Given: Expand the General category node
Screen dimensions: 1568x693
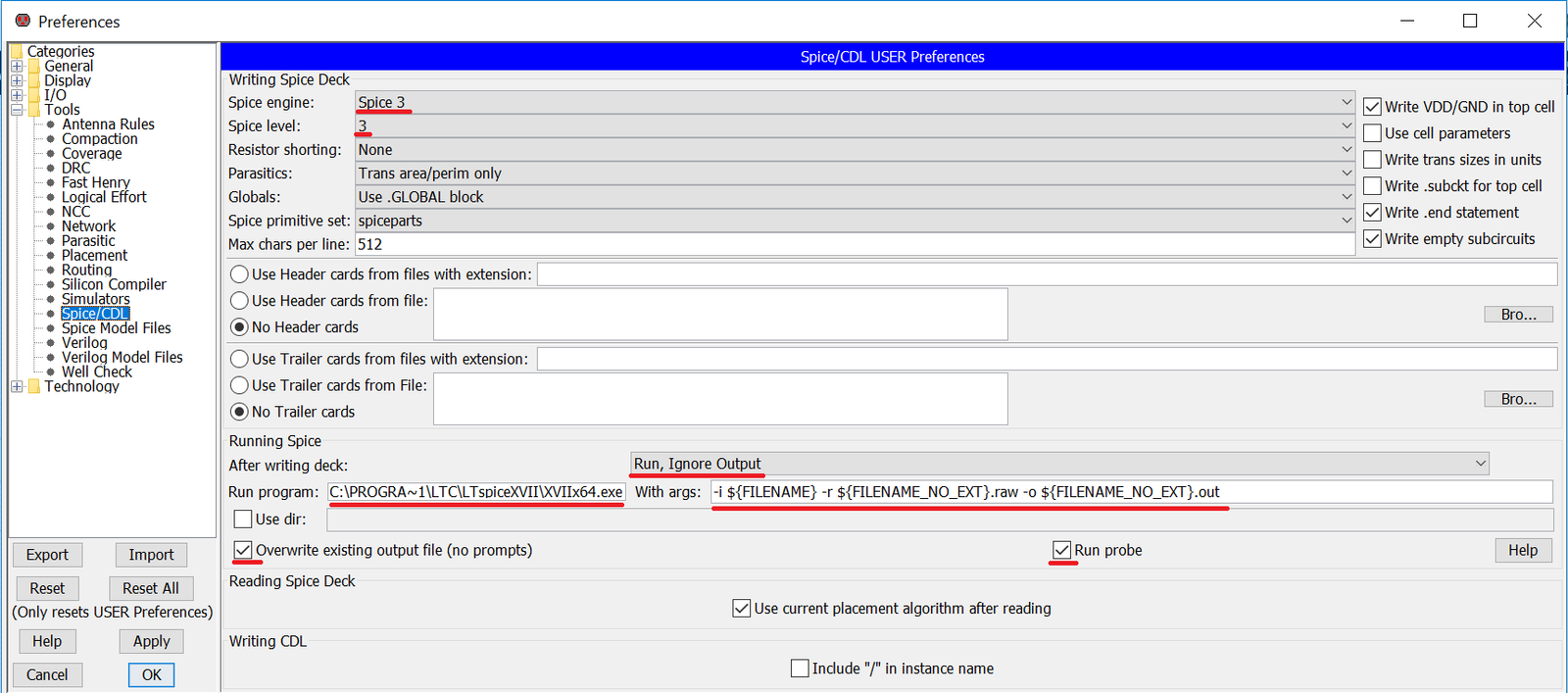Looking at the screenshot, I should coord(17,67).
